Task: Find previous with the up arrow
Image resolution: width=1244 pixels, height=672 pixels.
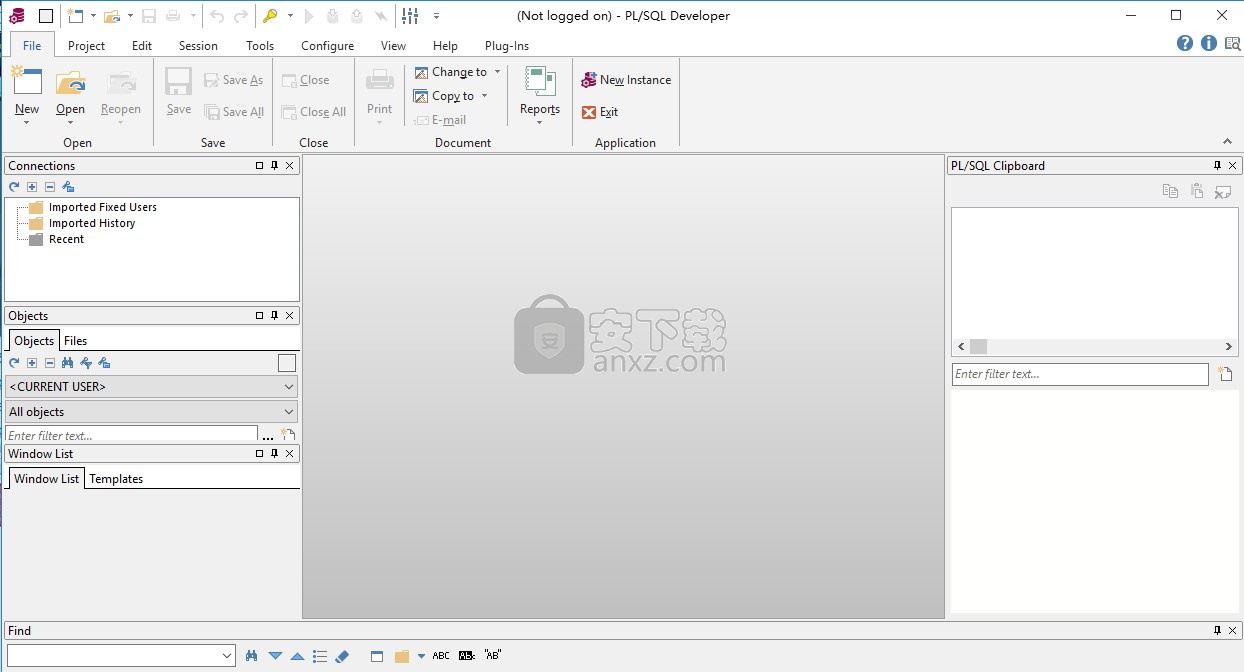Action: click(297, 656)
